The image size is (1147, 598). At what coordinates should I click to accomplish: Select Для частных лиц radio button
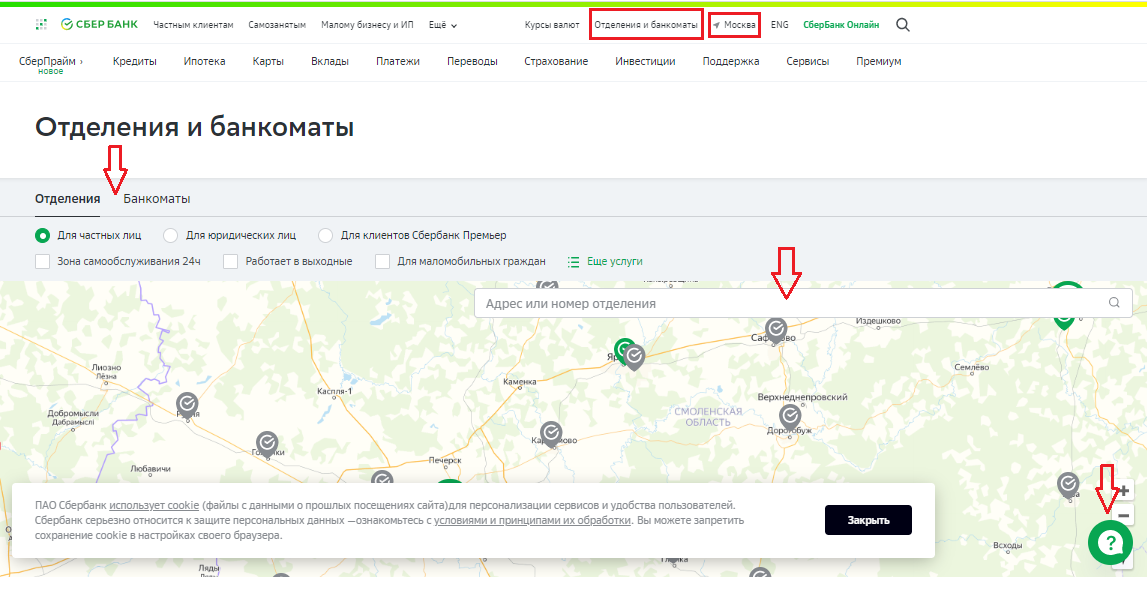point(42,235)
